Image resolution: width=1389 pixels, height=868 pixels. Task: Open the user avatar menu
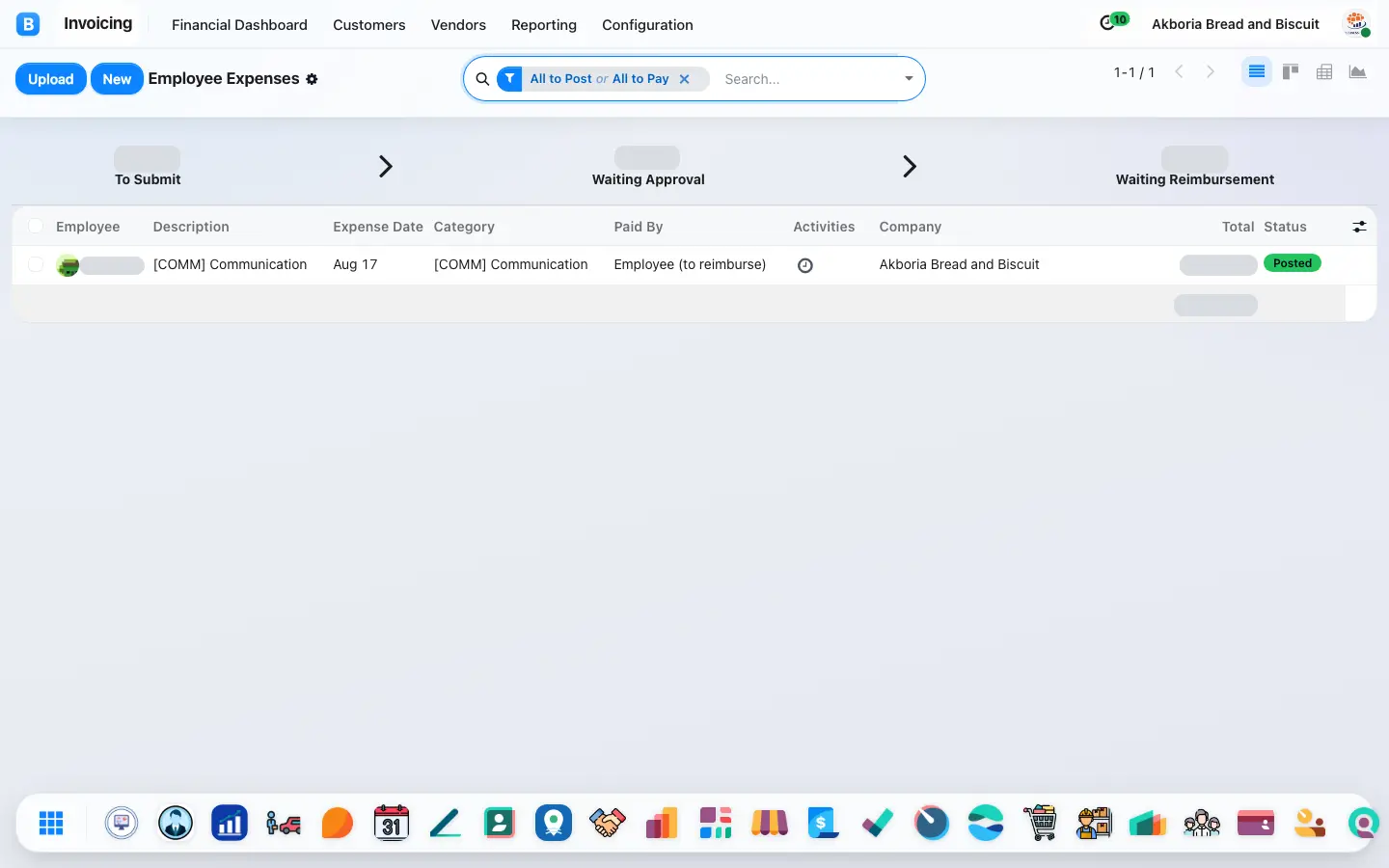(1357, 24)
